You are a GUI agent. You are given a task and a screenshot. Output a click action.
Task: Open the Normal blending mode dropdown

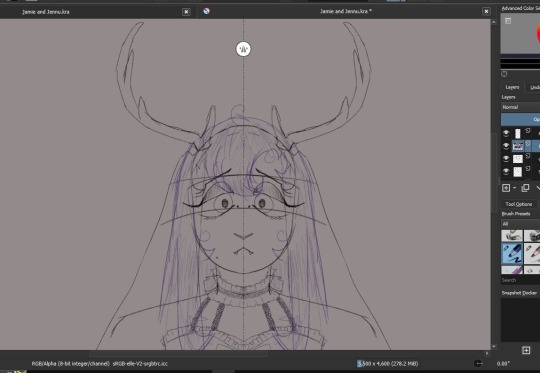[x=520, y=107]
